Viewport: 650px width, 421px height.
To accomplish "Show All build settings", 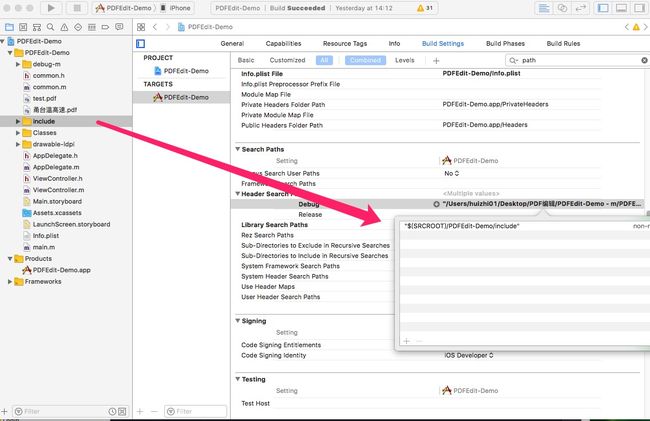I will (324, 60).
